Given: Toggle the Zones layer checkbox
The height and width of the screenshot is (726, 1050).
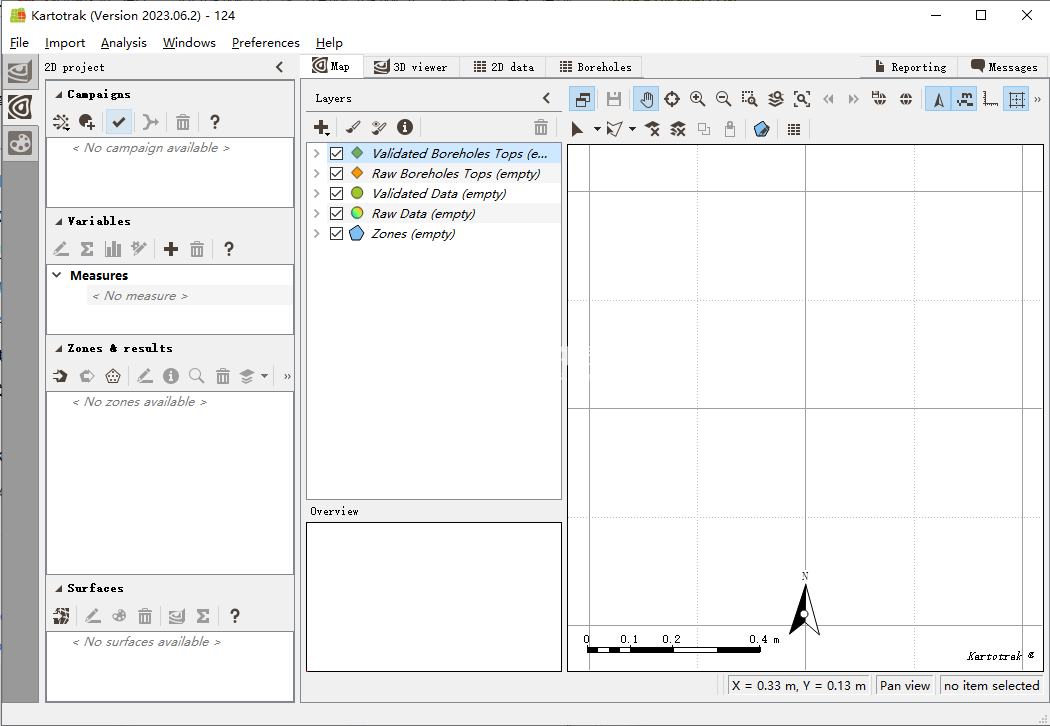Looking at the screenshot, I should [x=337, y=234].
